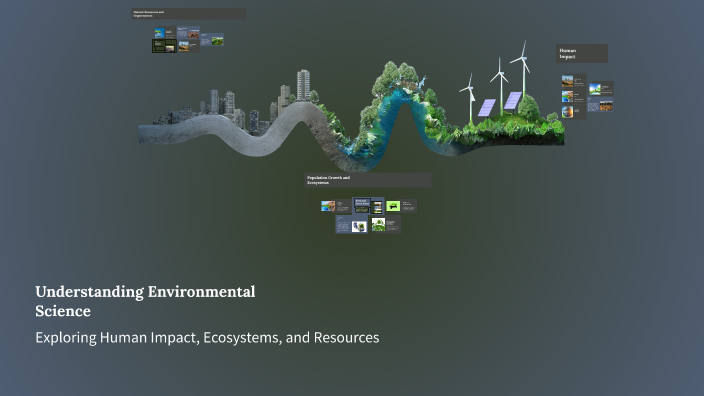The image size is (704, 396).
Task: Open the blue slide with blue-green illustration
Action: [352, 224]
